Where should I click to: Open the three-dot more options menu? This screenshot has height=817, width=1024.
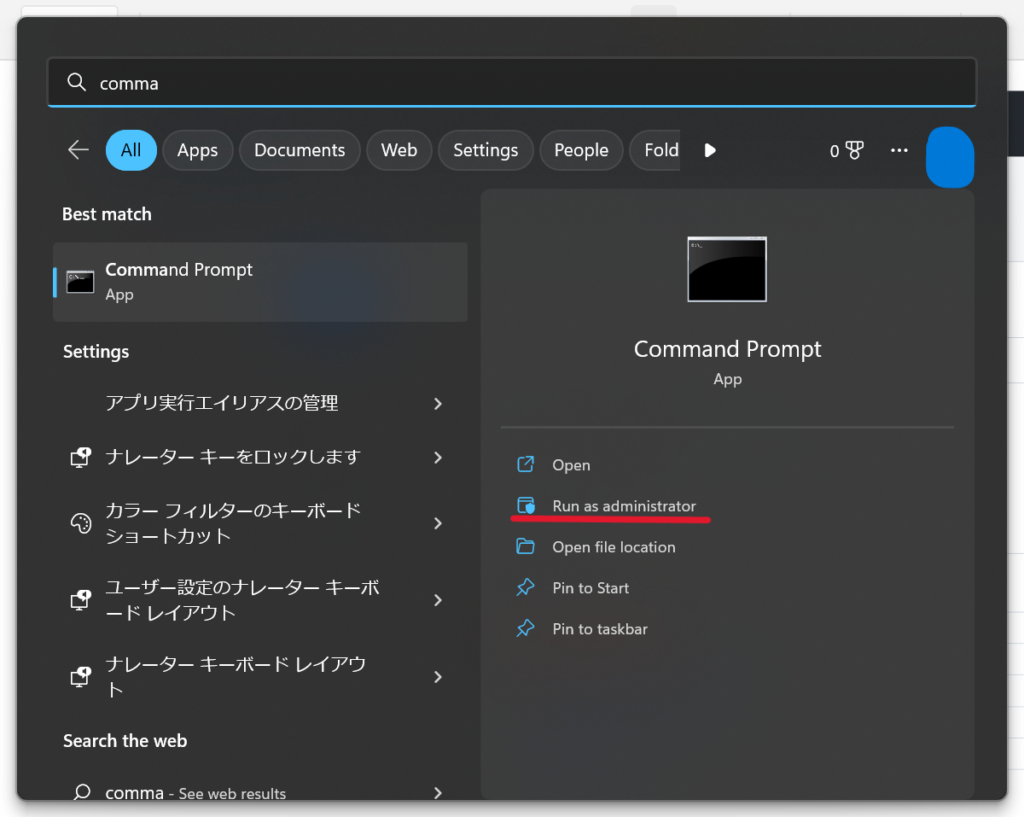pos(899,151)
